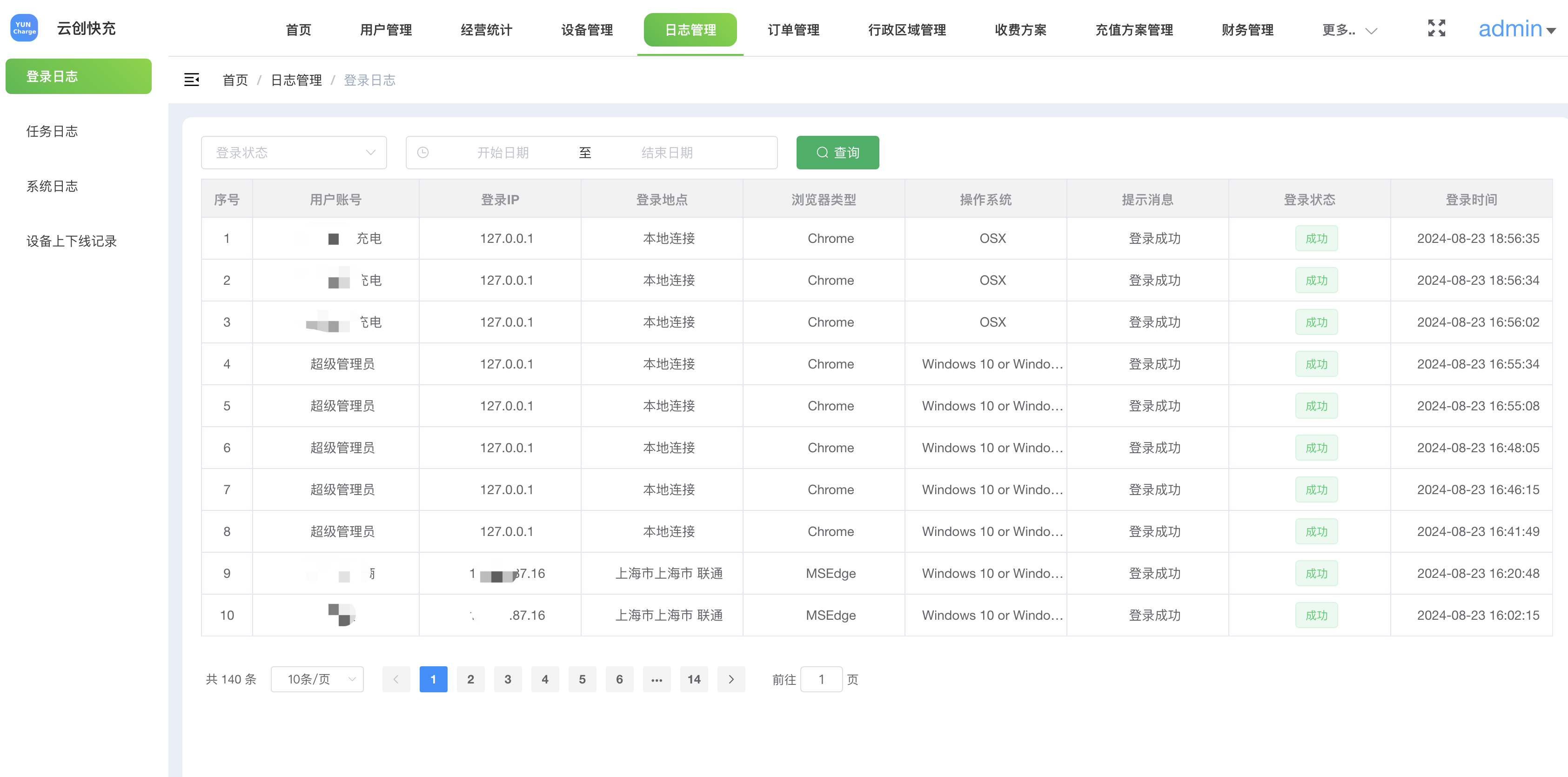Open 系统日志 in the sidebar

52,186
